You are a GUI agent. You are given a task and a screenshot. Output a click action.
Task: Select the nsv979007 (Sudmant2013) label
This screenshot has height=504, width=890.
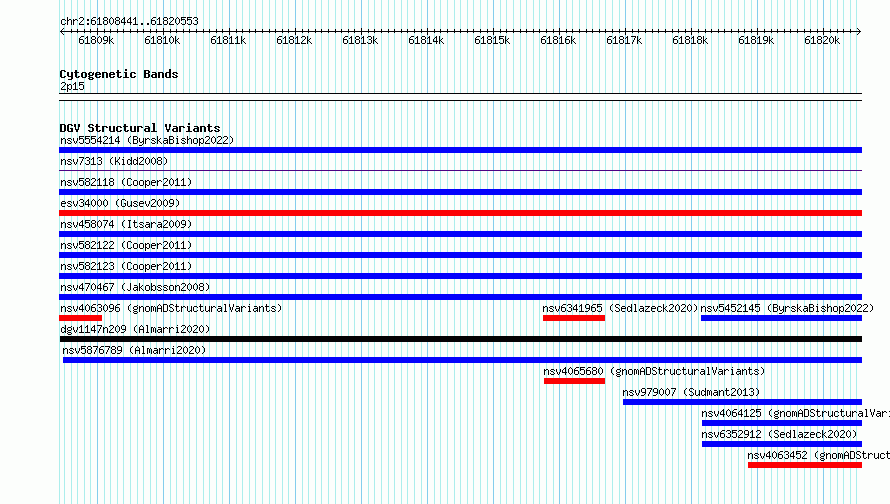691,392
